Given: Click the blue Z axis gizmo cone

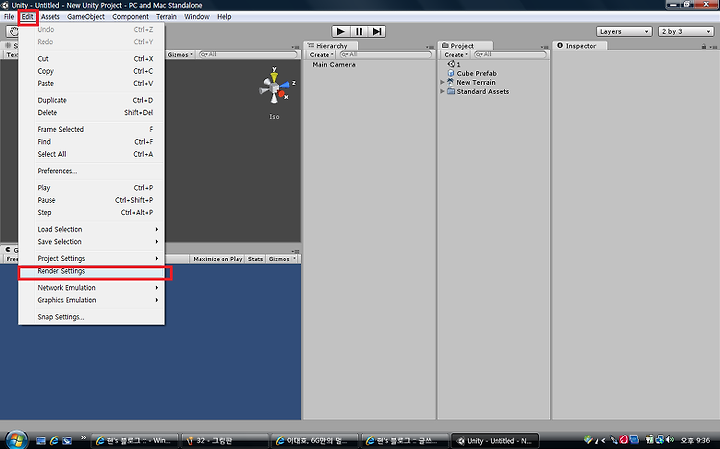Looking at the screenshot, I should pyautogui.click(x=287, y=84).
